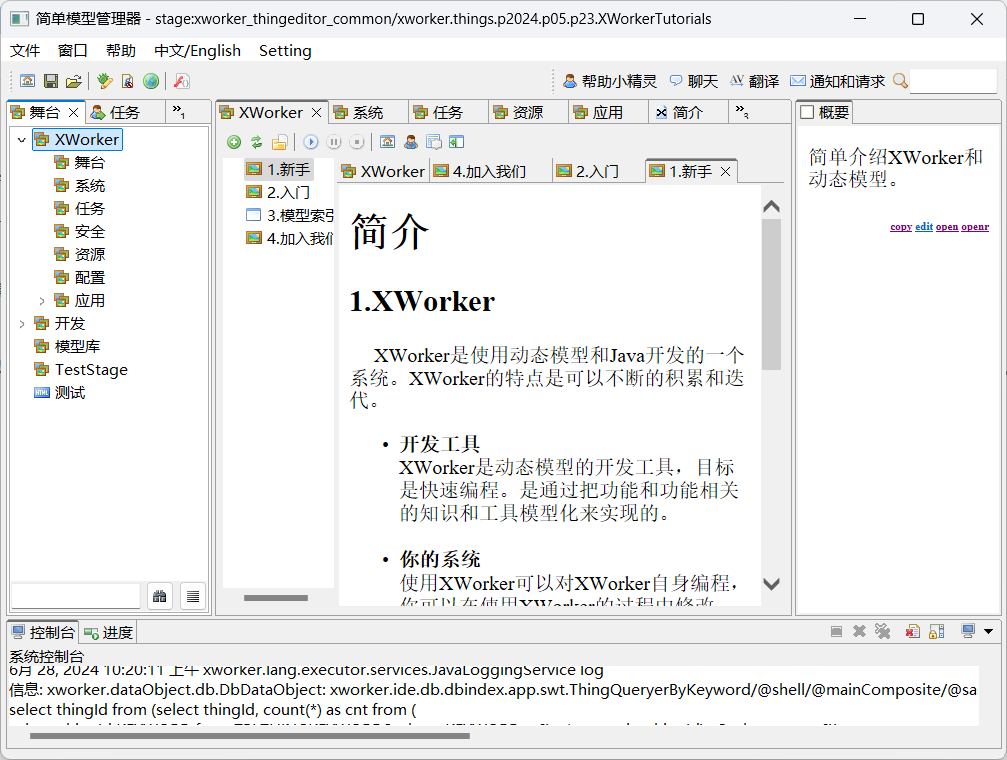Click the single grey X console icon
Image resolution: width=1007 pixels, height=760 pixels.
click(859, 632)
